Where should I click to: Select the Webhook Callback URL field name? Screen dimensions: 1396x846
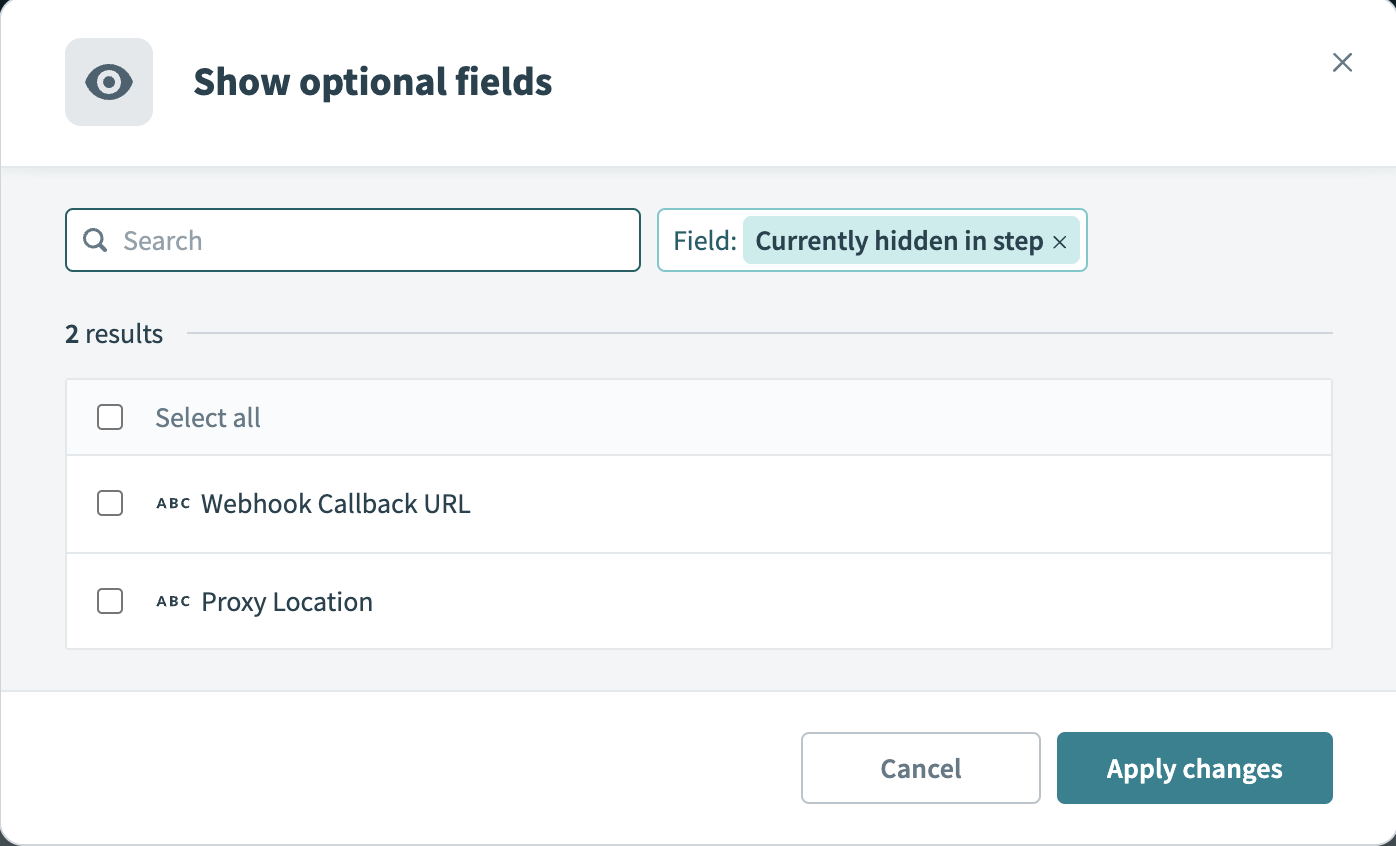(335, 504)
